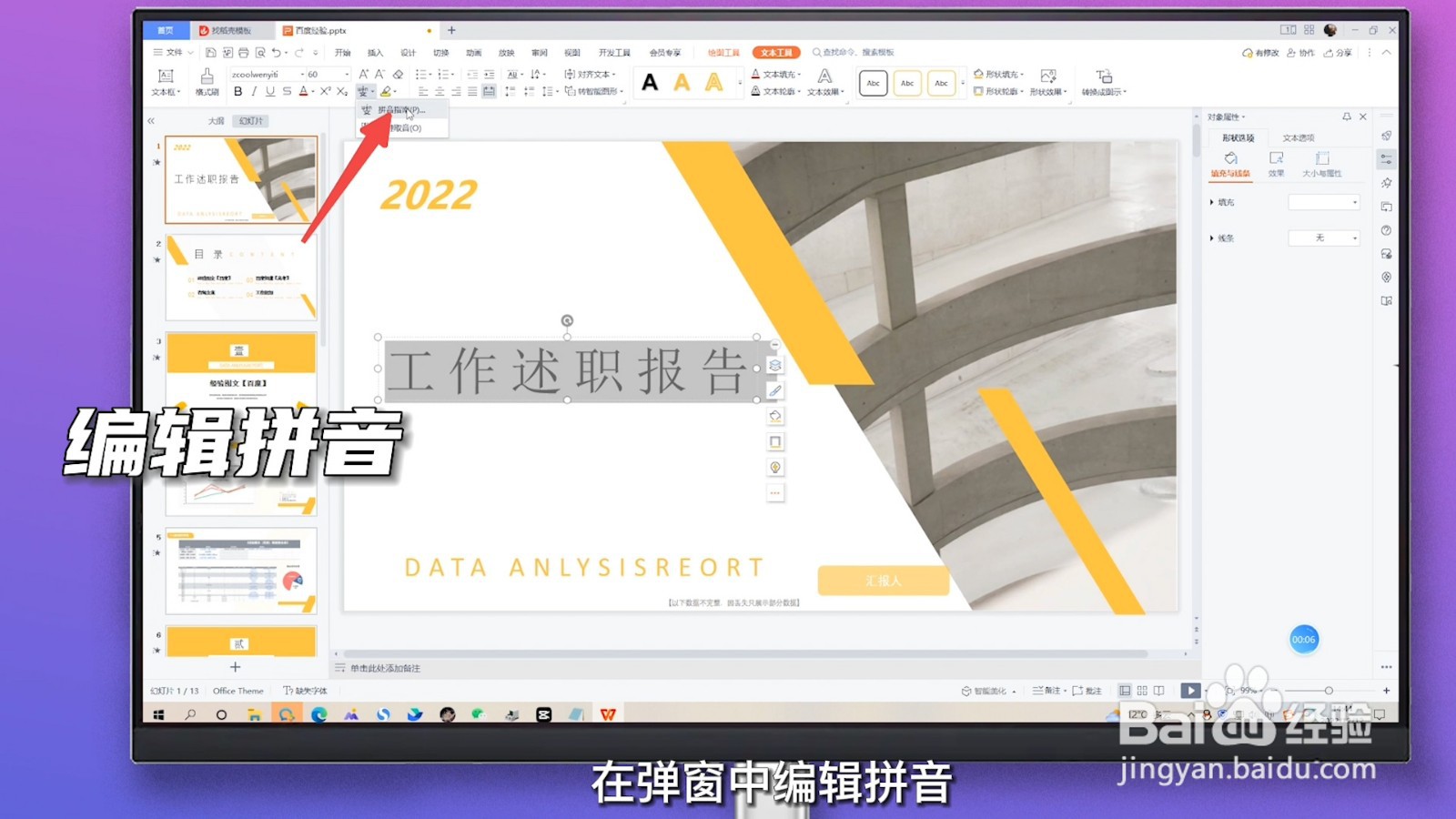The width and height of the screenshot is (1456, 819).
Task: Center align the text
Action: [440, 91]
